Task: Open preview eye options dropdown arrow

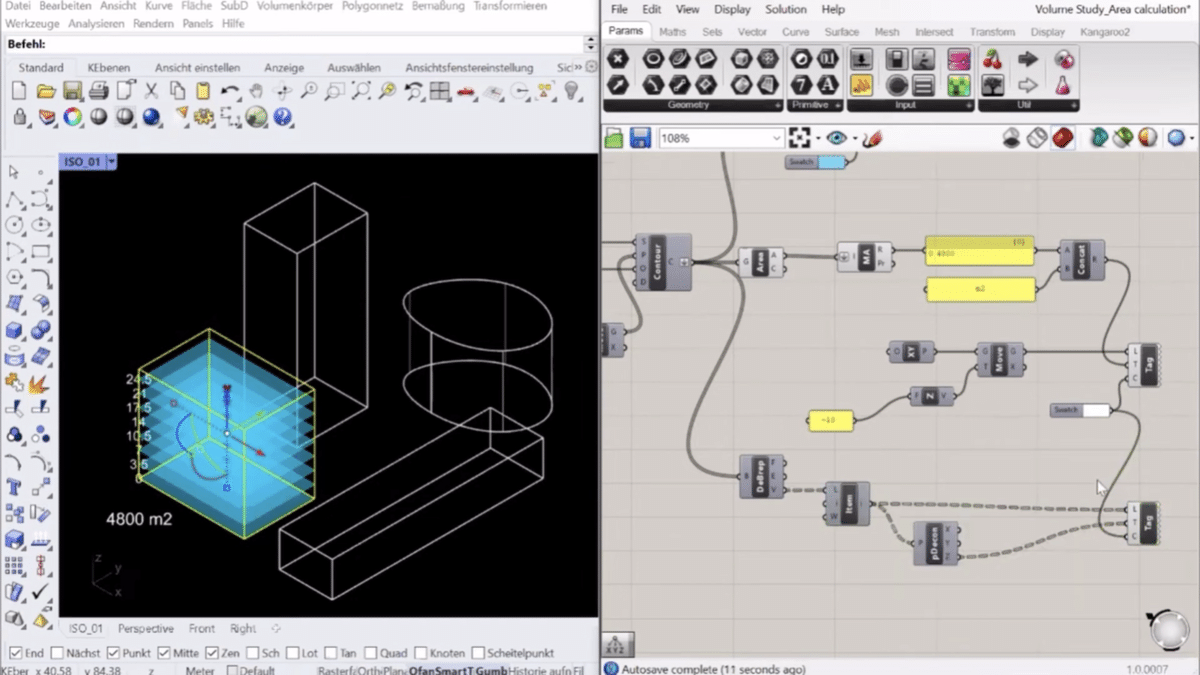Action: coord(855,139)
